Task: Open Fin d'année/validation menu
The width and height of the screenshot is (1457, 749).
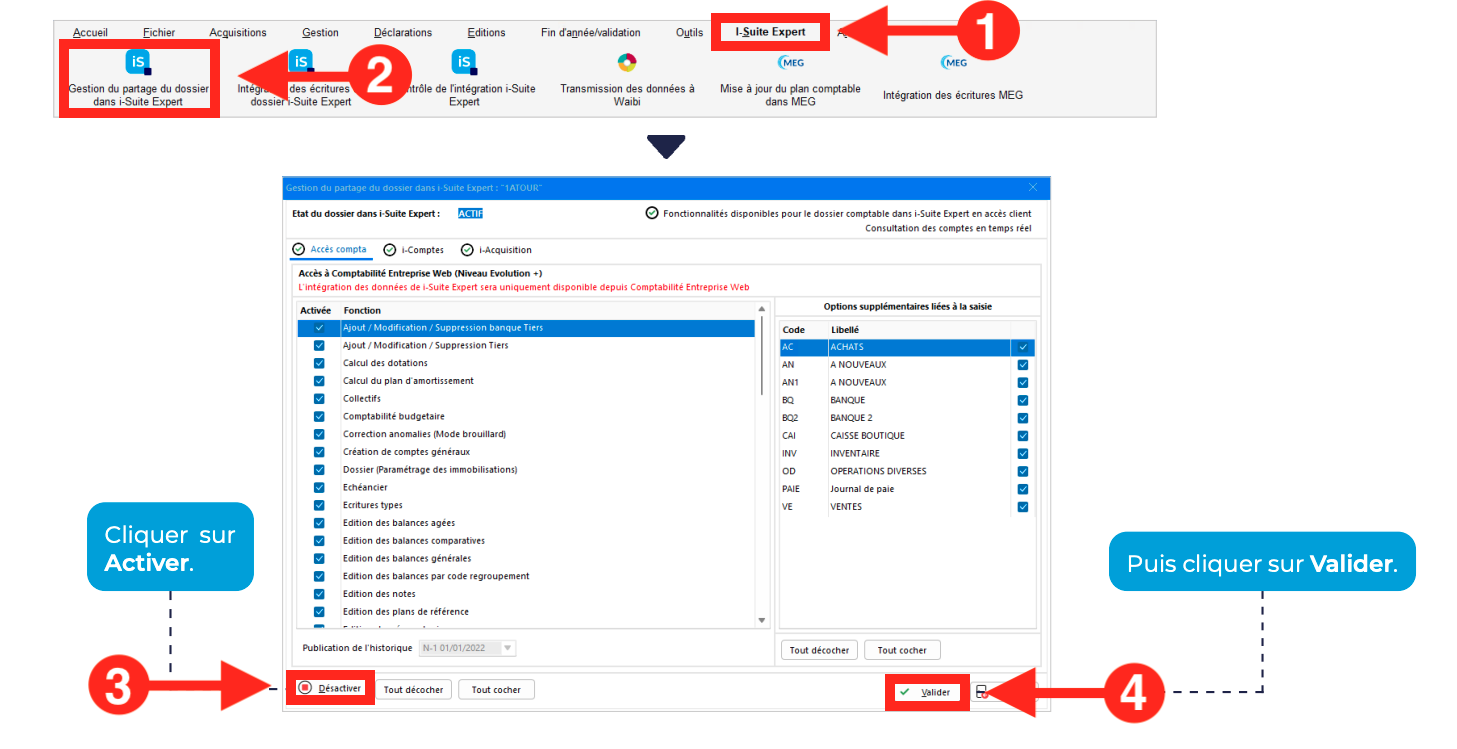Action: (x=590, y=33)
